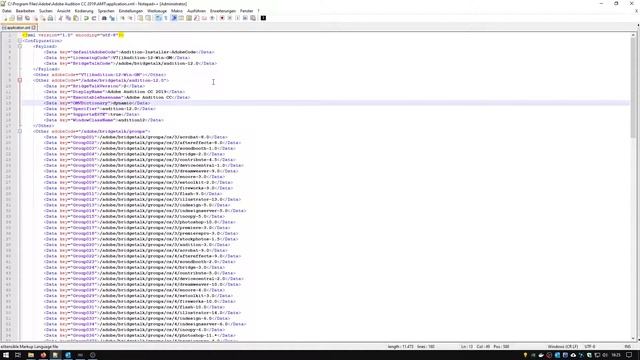Click the scrollbar down arrow
This screenshot has width=640, height=360.
[x=633, y=339]
